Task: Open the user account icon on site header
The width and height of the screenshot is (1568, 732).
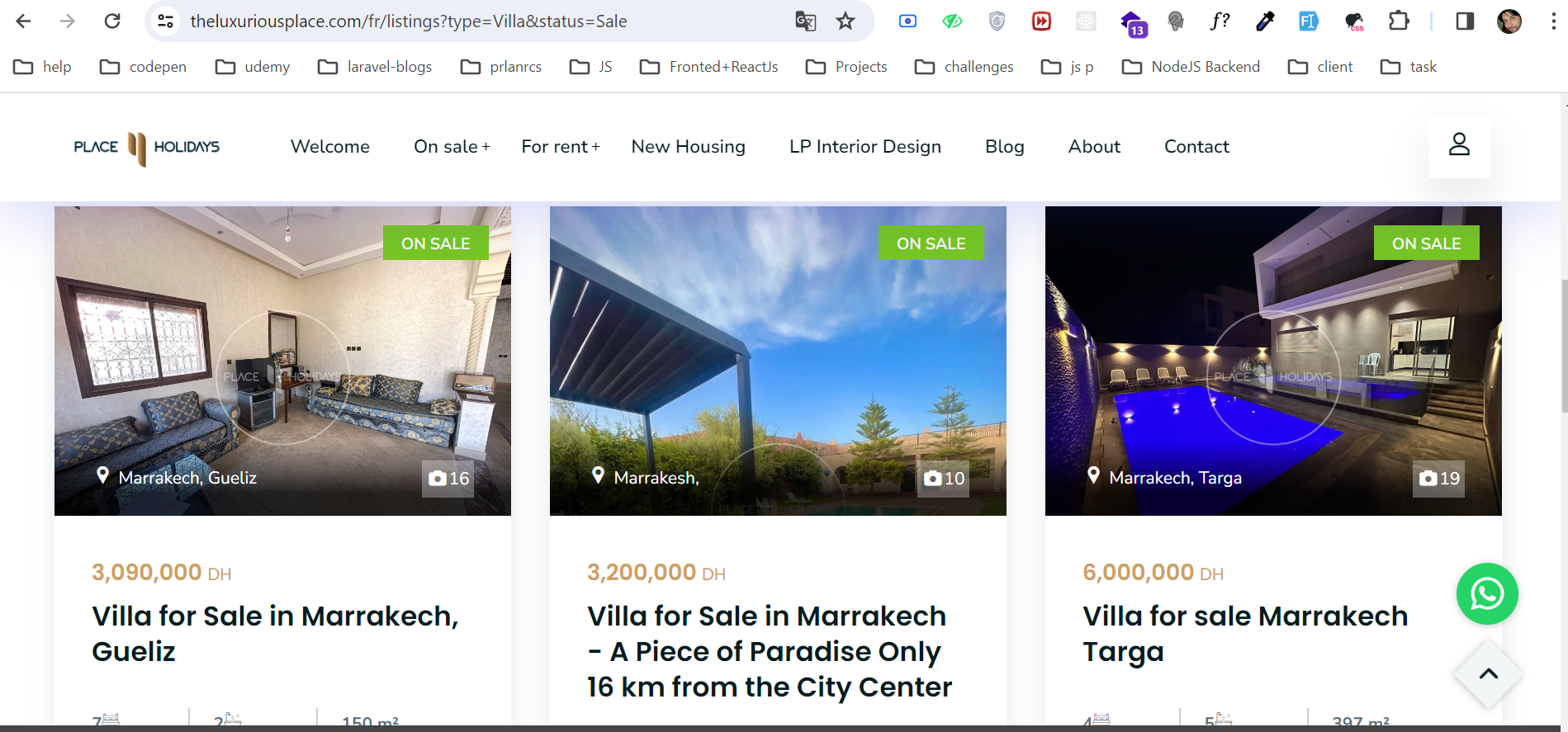Action: [x=1459, y=145]
